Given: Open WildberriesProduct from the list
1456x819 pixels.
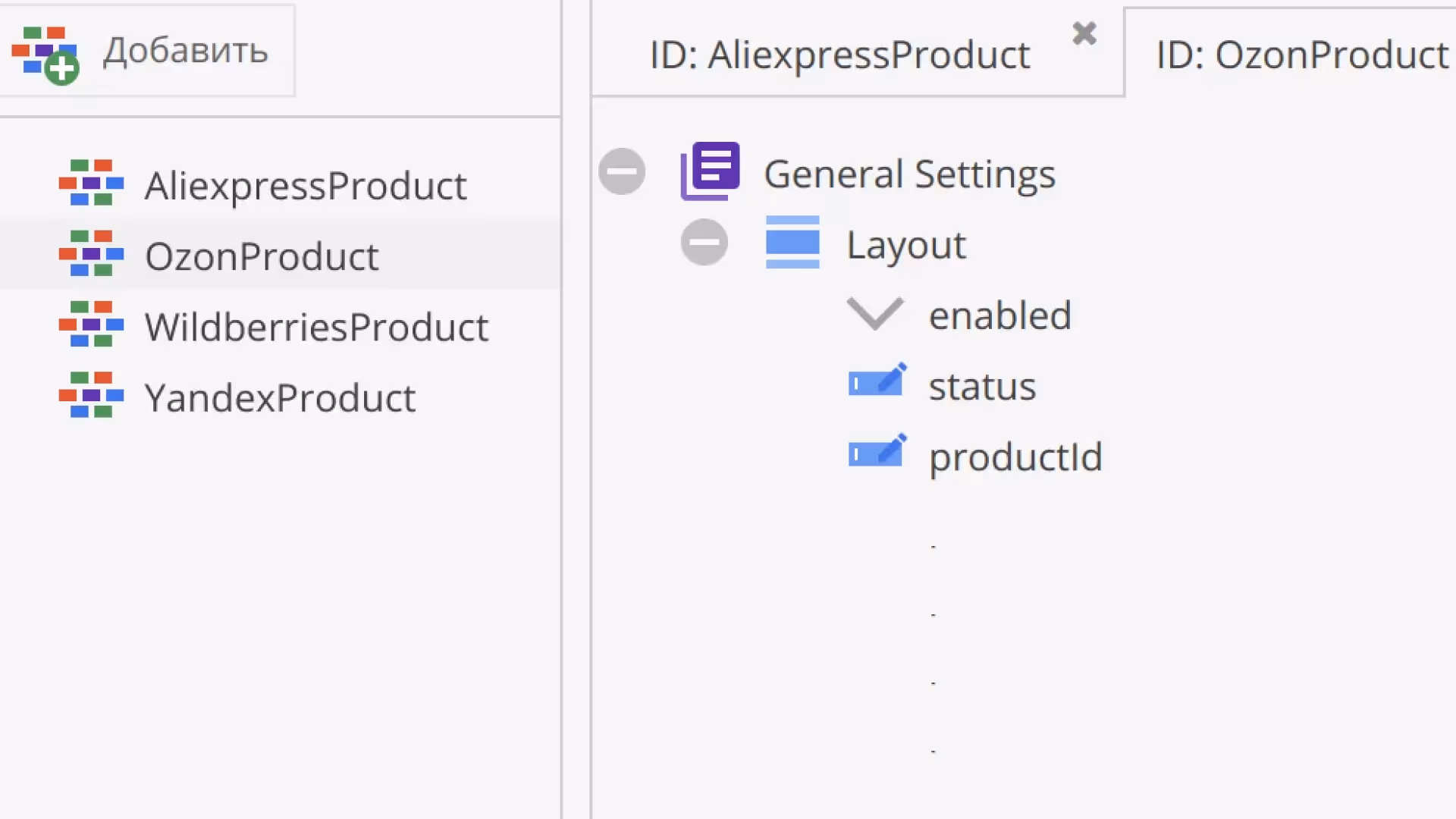Looking at the screenshot, I should pos(317,327).
